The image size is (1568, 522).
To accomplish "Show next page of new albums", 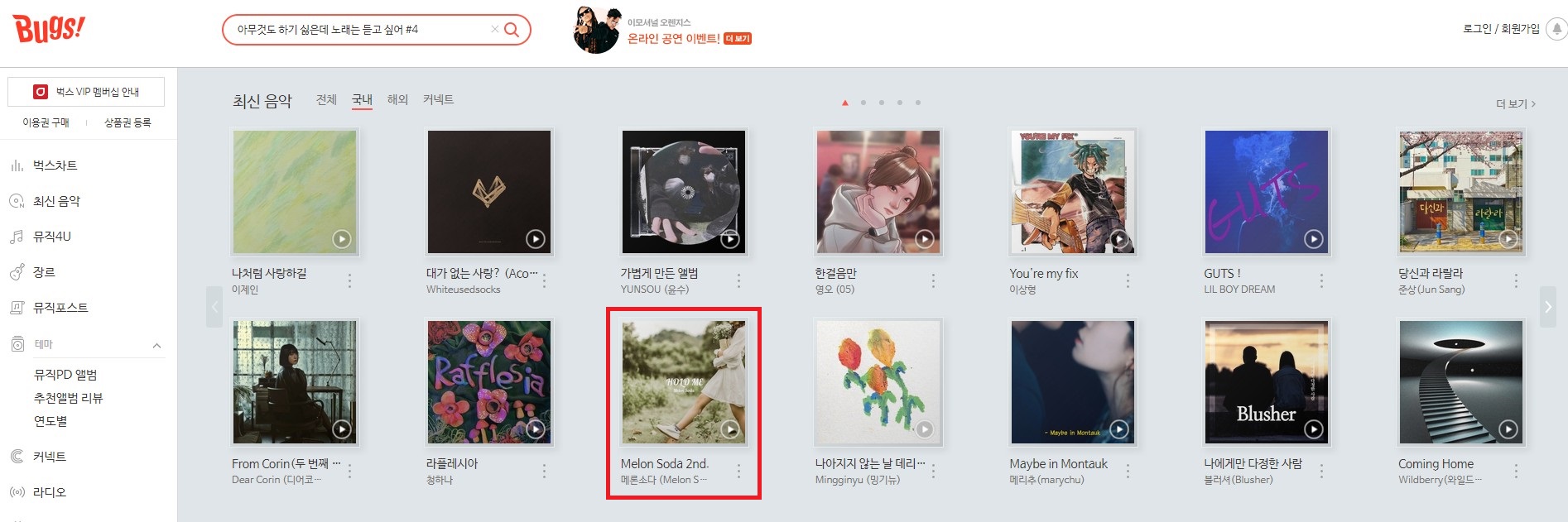I will [1547, 307].
